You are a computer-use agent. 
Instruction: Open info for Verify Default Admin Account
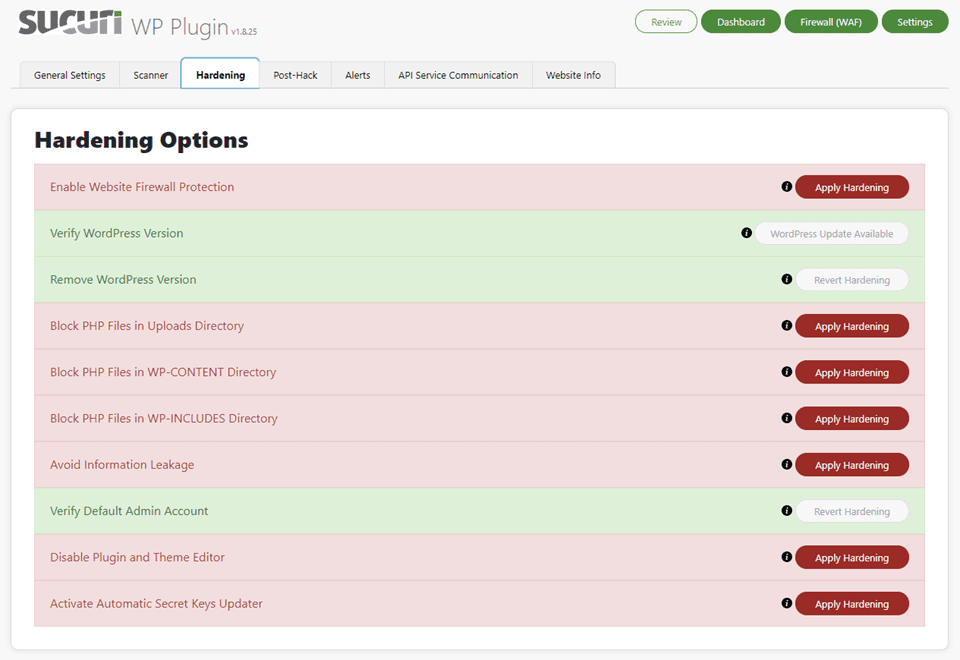click(787, 510)
